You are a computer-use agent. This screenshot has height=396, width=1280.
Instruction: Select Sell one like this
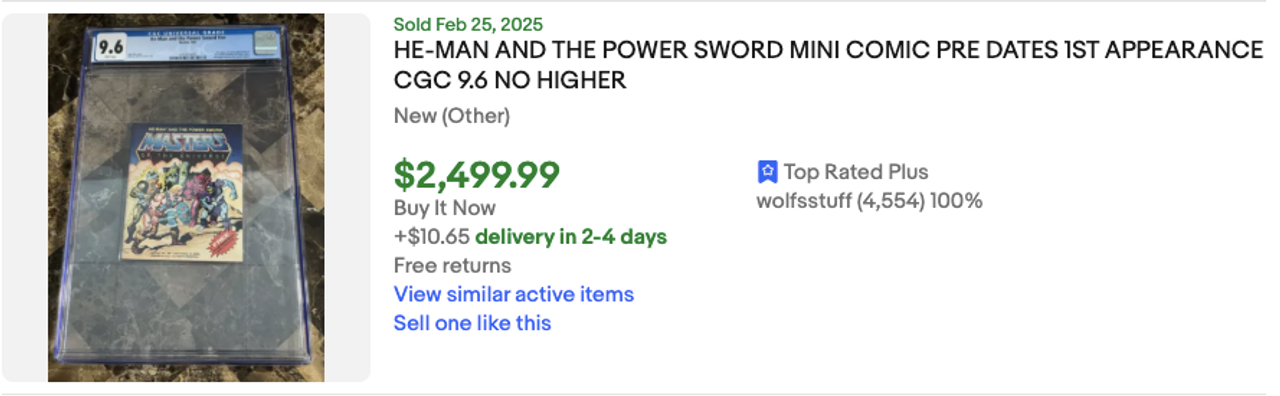click(472, 323)
